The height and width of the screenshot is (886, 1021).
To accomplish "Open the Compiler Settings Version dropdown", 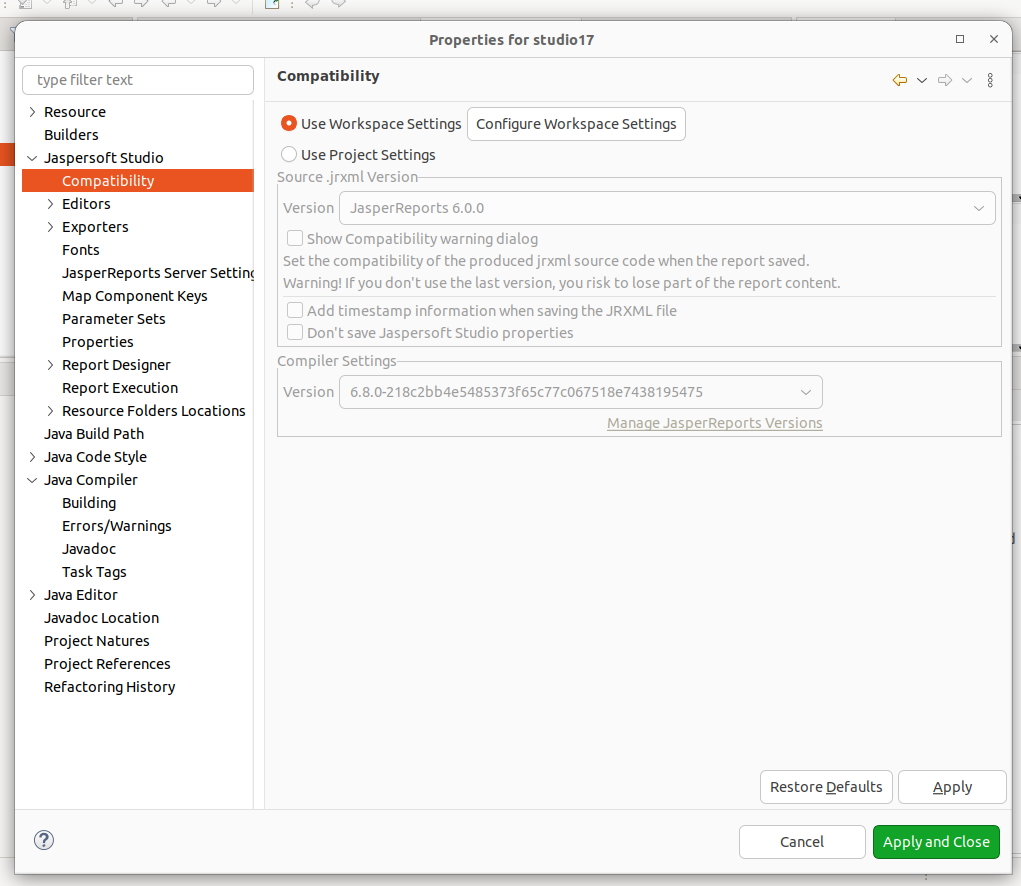I will pos(580,392).
